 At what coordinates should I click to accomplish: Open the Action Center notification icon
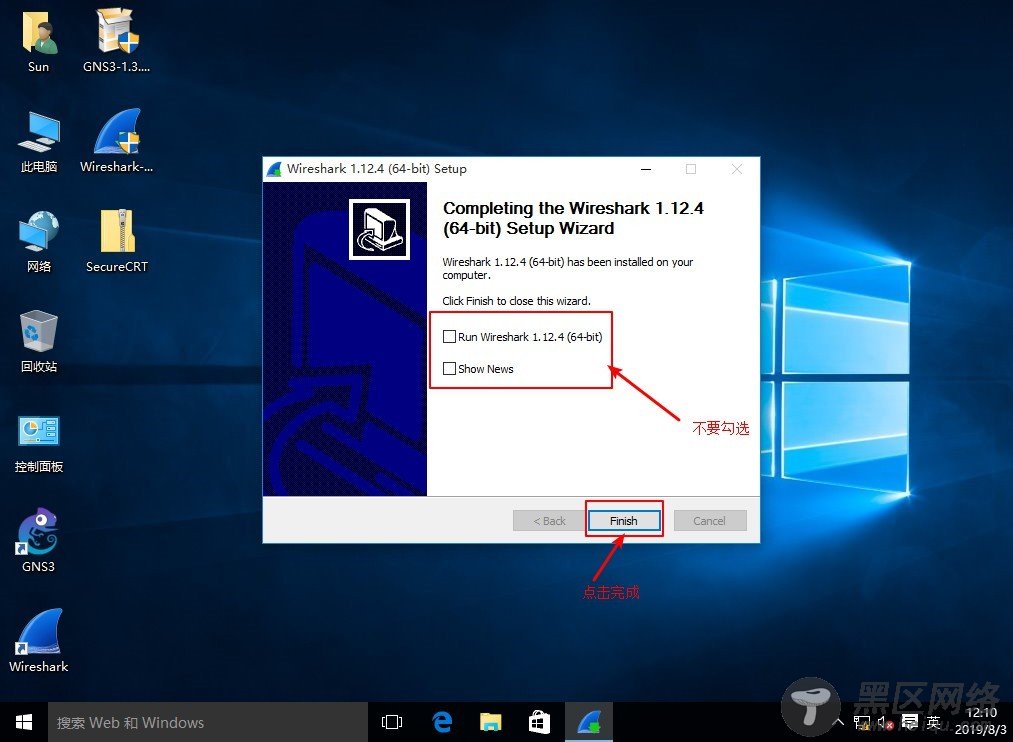click(910, 722)
